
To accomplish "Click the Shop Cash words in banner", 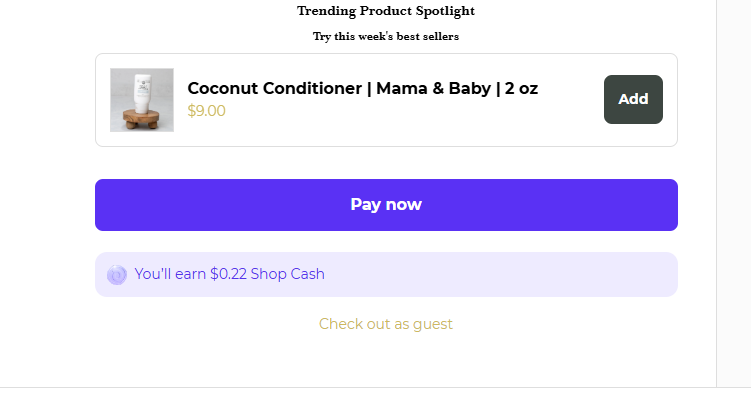I will [x=287, y=274].
